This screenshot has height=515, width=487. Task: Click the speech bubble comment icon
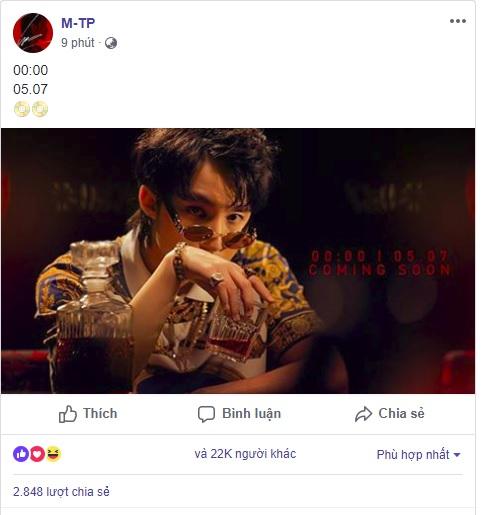[x=206, y=414]
